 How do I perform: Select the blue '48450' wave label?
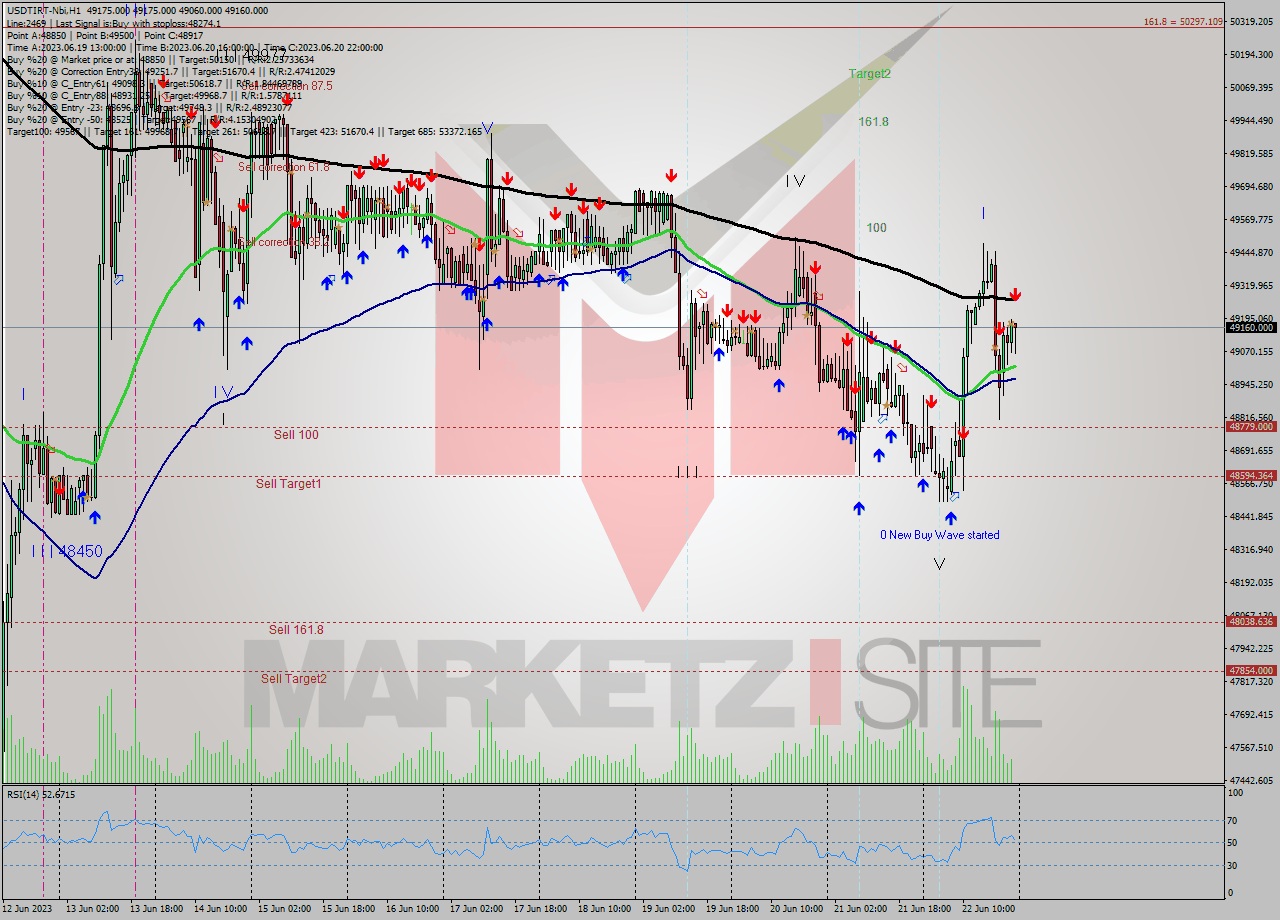click(x=80, y=551)
